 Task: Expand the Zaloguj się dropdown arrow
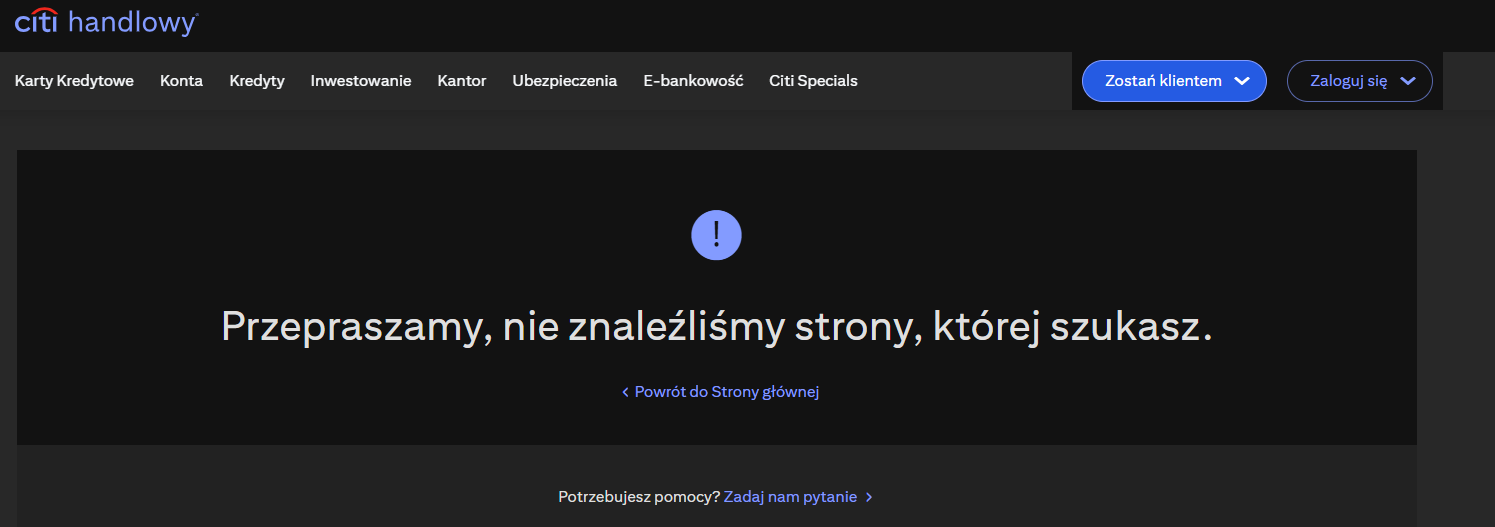1408,82
